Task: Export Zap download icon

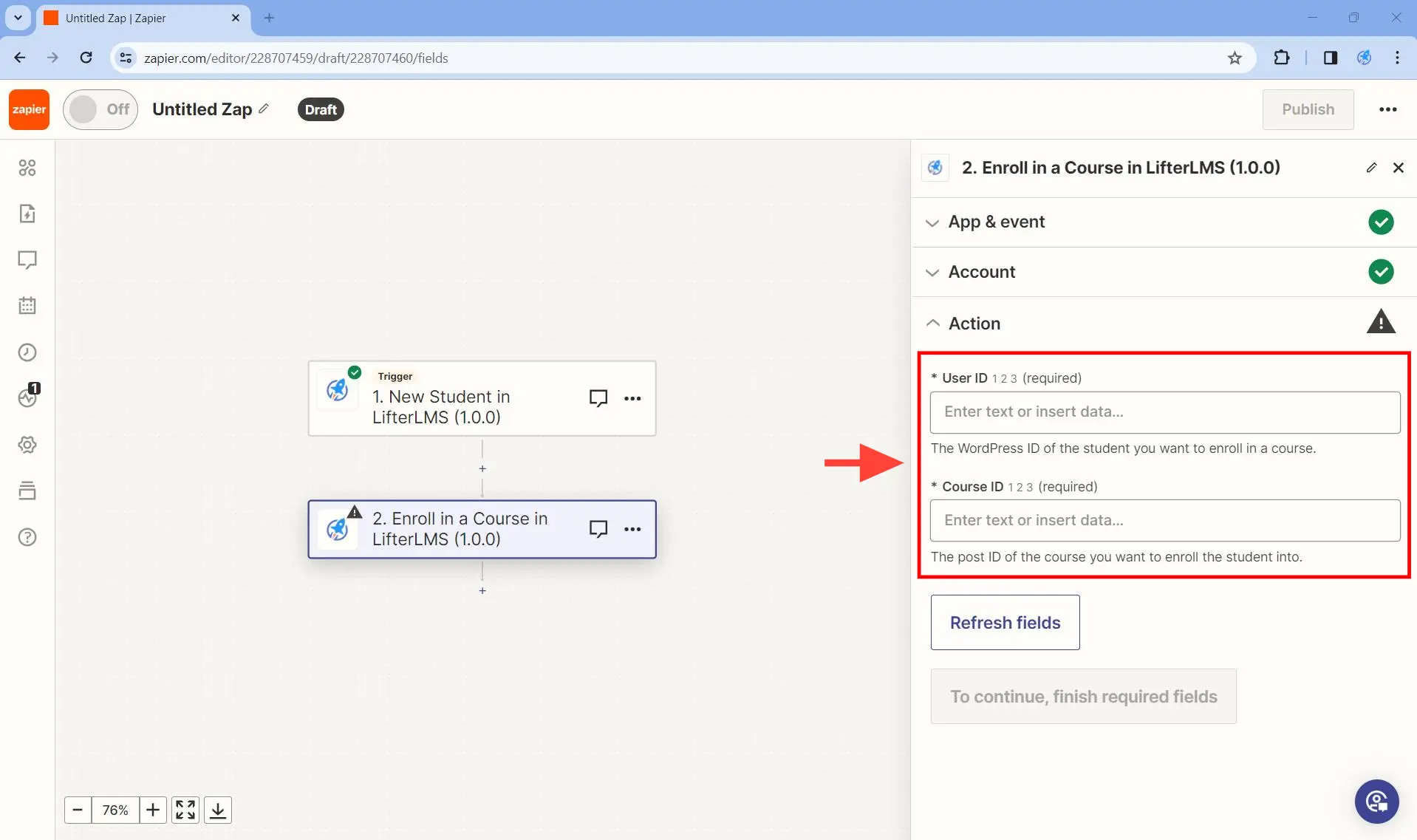Action: (x=218, y=810)
